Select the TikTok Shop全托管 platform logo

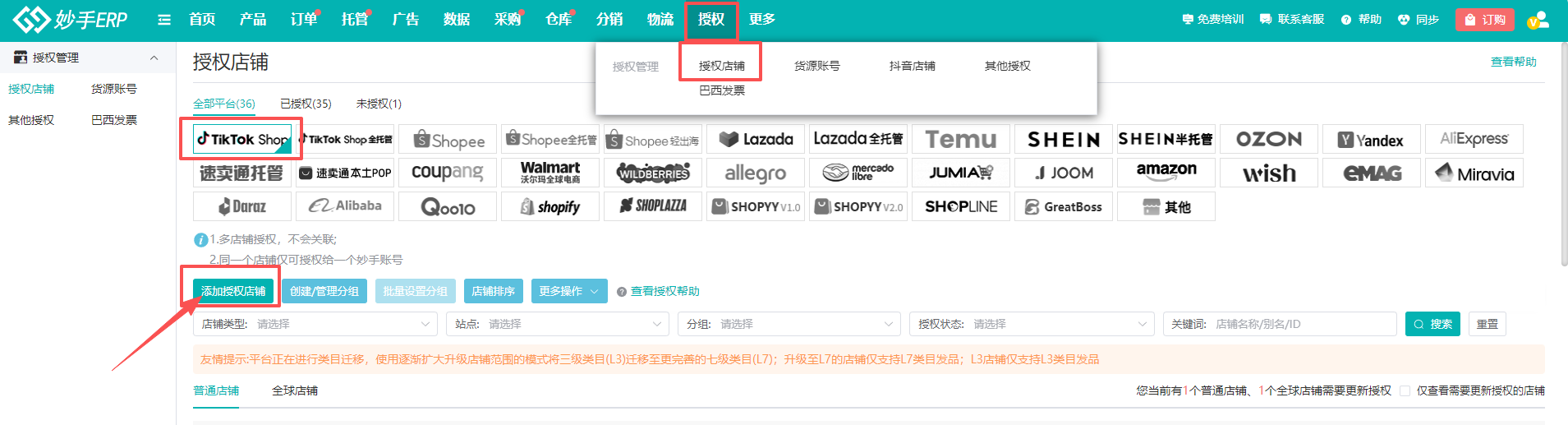click(x=345, y=139)
